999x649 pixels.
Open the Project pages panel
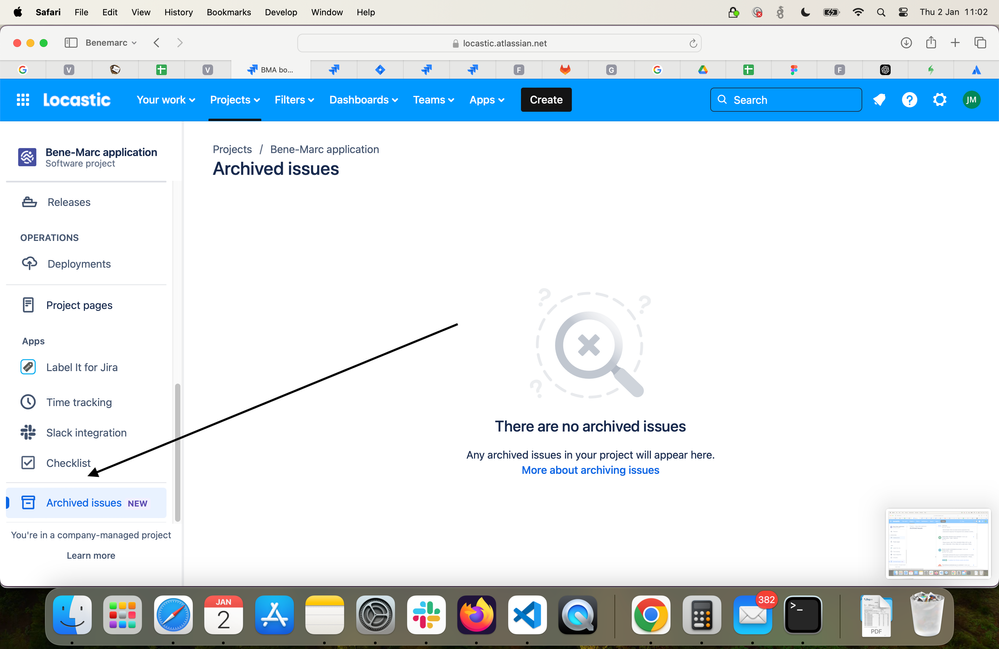(79, 305)
